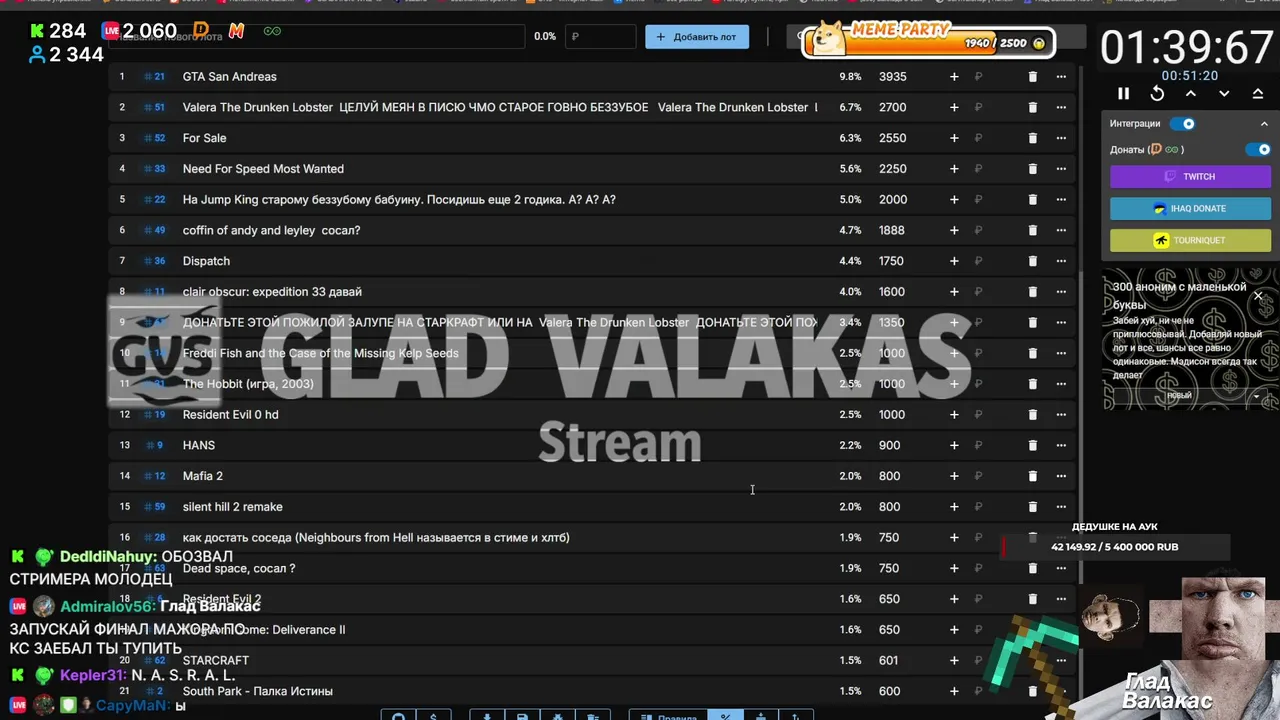
Task: Click the save icon in bottom toolbar
Action: tap(522, 715)
